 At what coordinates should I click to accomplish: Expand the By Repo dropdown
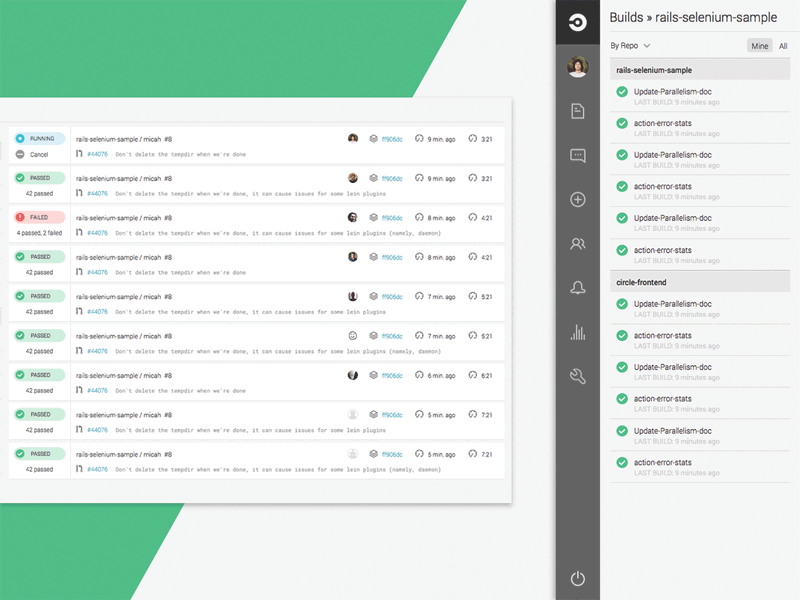point(630,46)
